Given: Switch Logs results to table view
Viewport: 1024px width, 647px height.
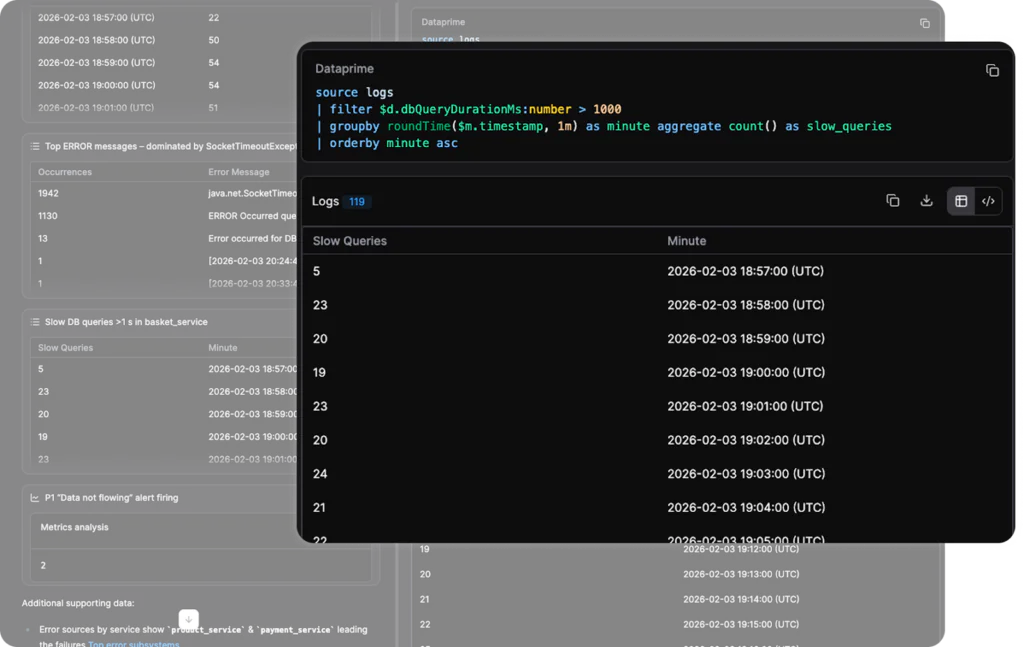Looking at the screenshot, I should click(x=961, y=201).
